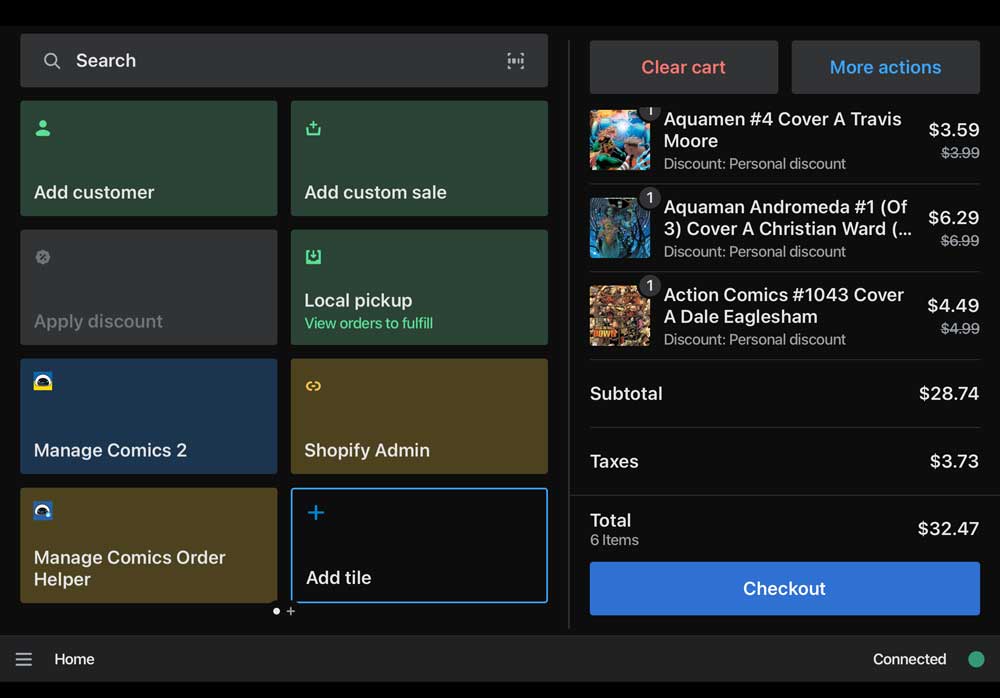Open the Add customer tile
The width and height of the screenshot is (1000, 698).
(x=149, y=158)
